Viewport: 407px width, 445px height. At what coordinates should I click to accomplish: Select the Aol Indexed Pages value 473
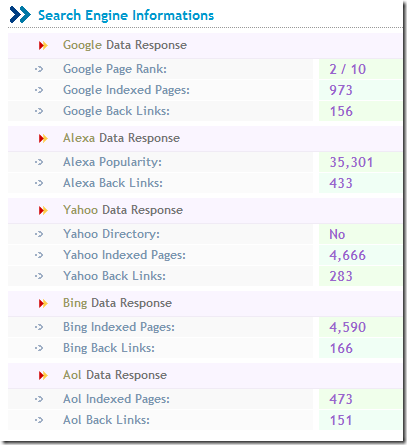pyautogui.click(x=341, y=399)
